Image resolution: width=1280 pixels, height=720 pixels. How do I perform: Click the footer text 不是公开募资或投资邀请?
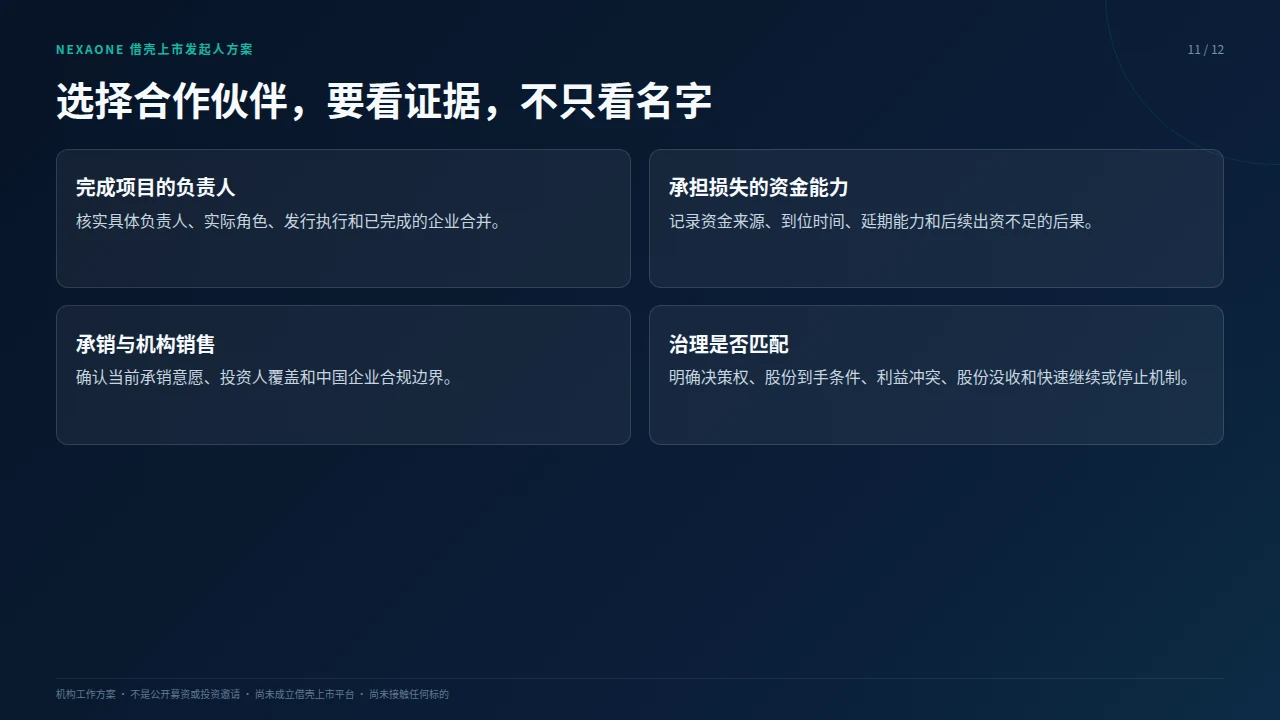point(185,694)
